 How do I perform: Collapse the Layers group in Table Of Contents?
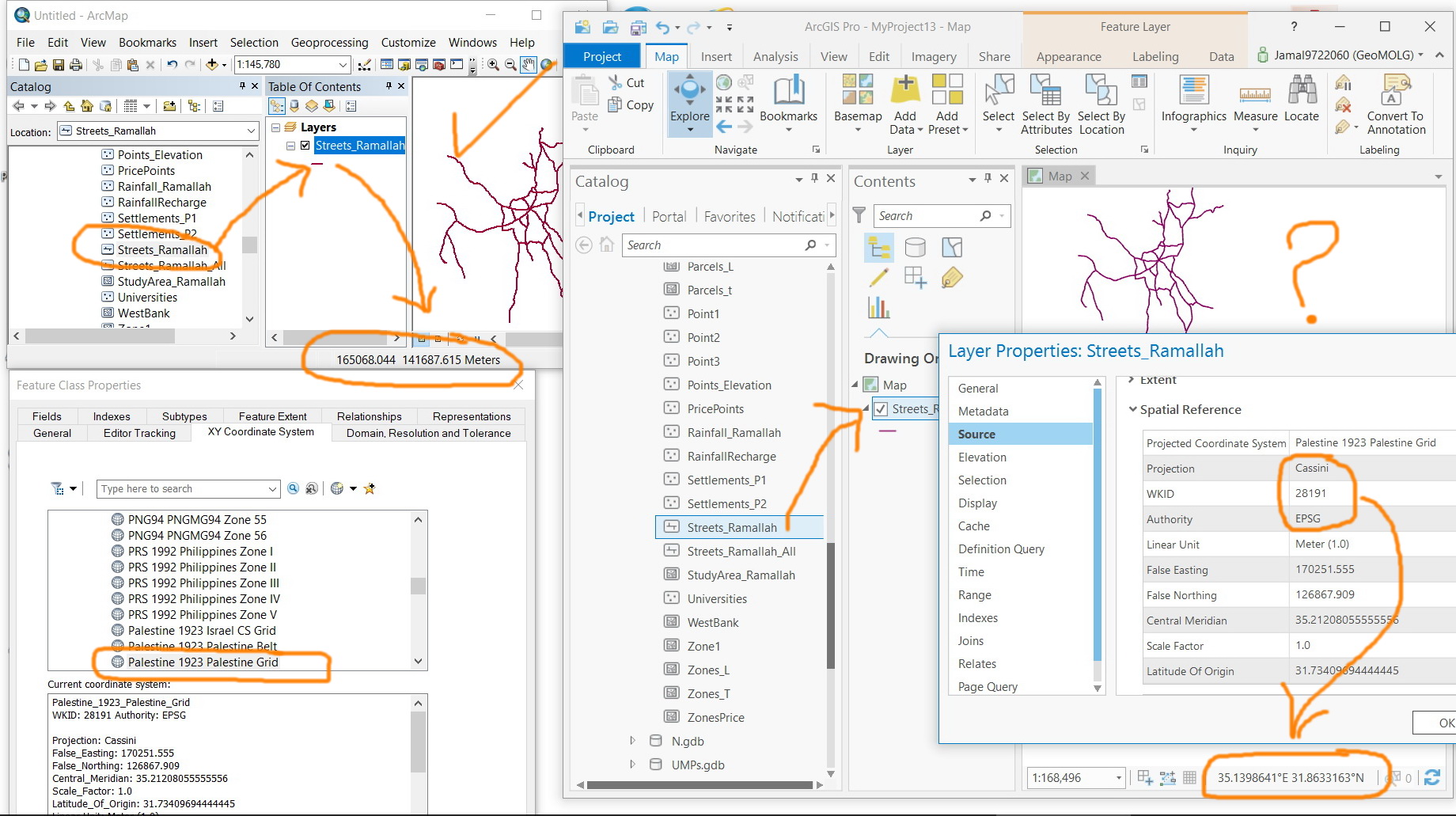(x=275, y=127)
